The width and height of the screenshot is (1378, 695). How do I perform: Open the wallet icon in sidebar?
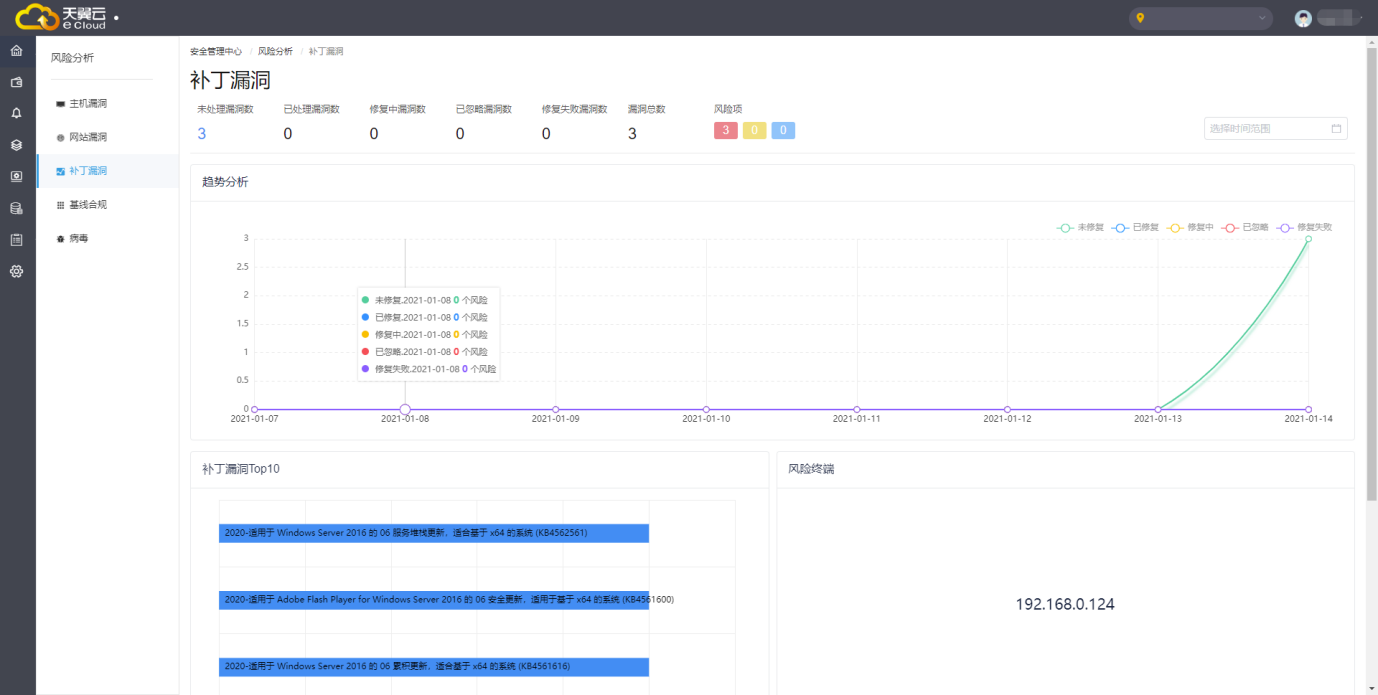16,82
